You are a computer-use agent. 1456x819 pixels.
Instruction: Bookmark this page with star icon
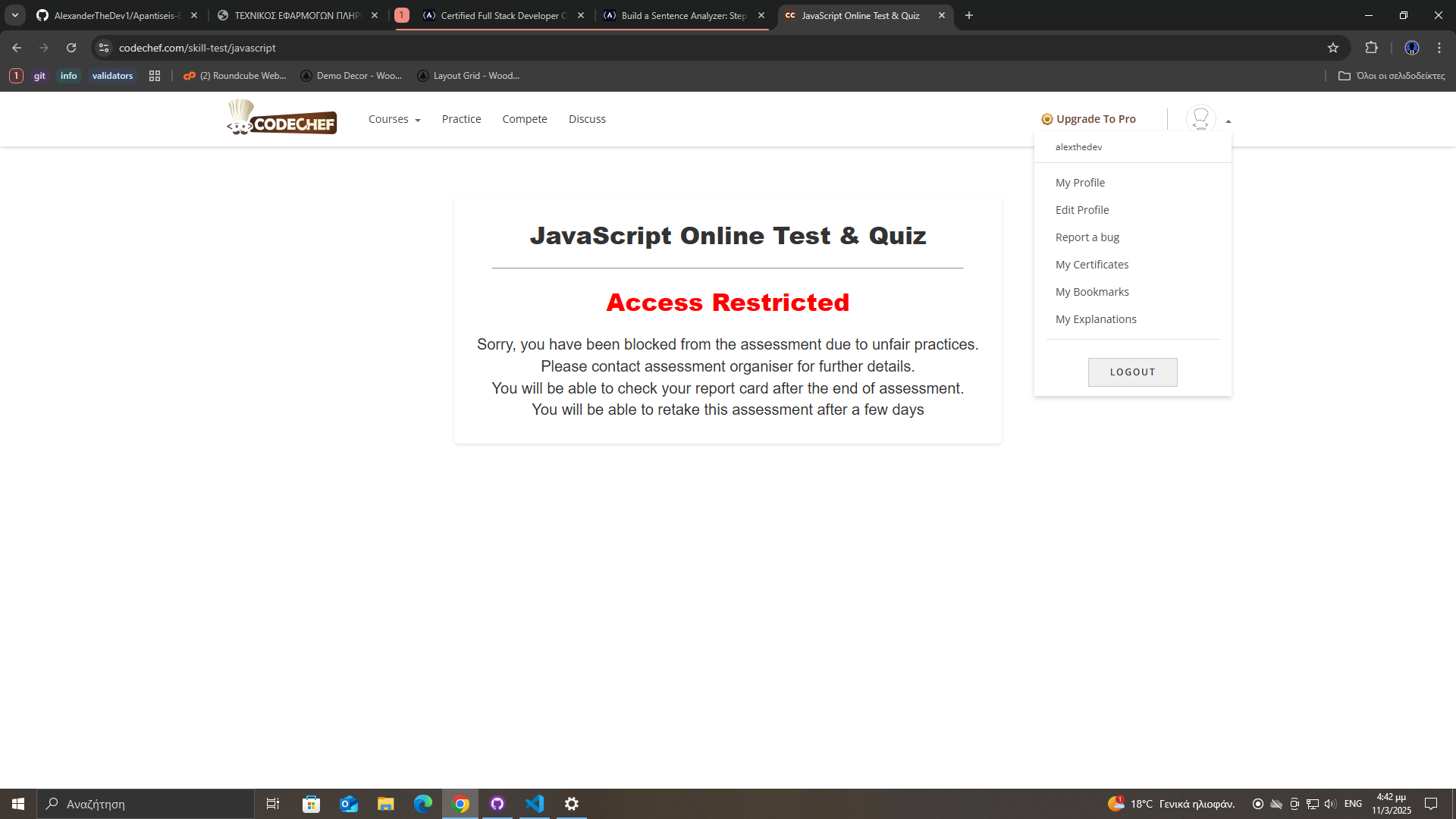[1333, 48]
